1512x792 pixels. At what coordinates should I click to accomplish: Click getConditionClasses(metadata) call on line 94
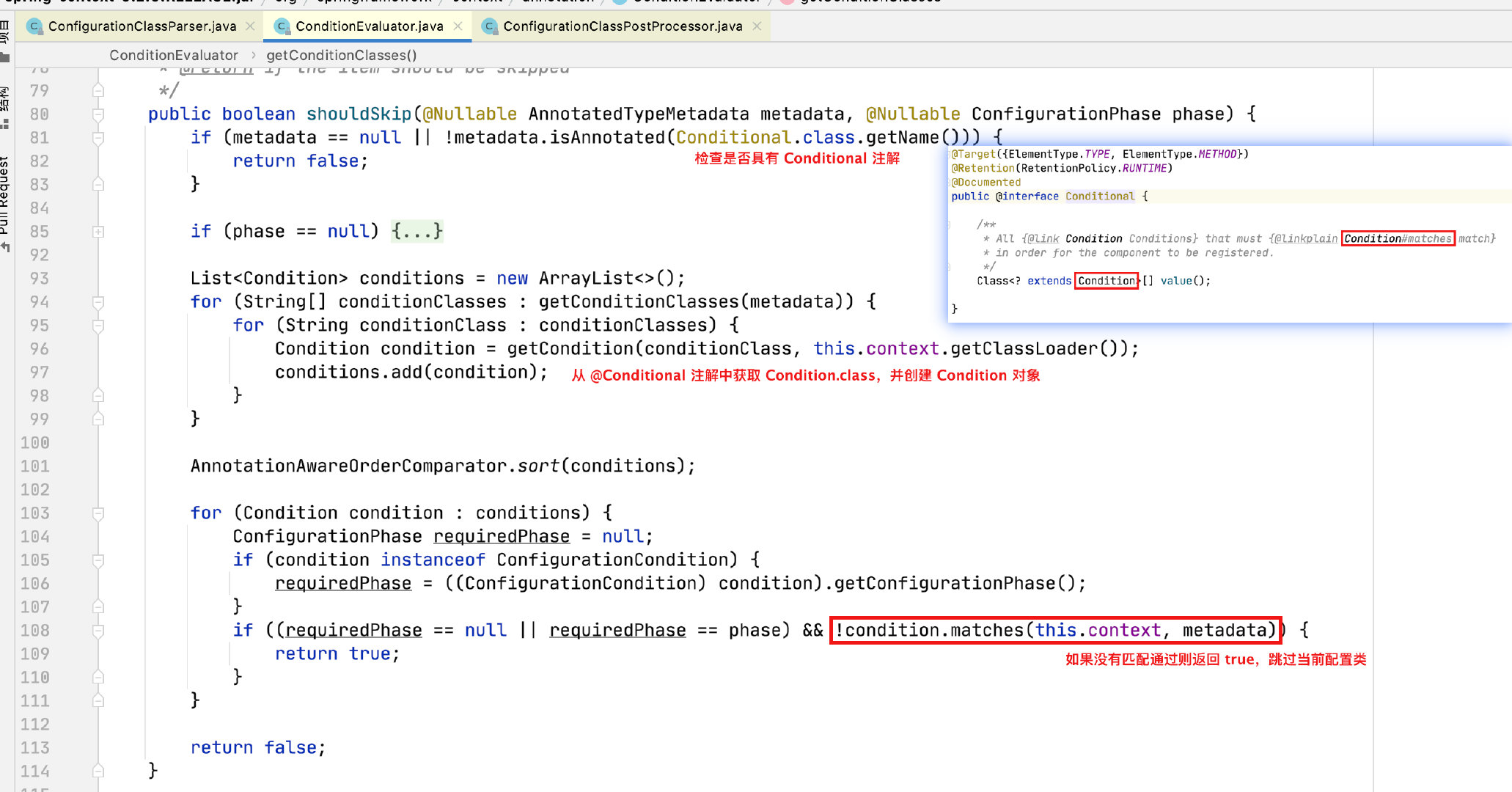[x=697, y=301]
